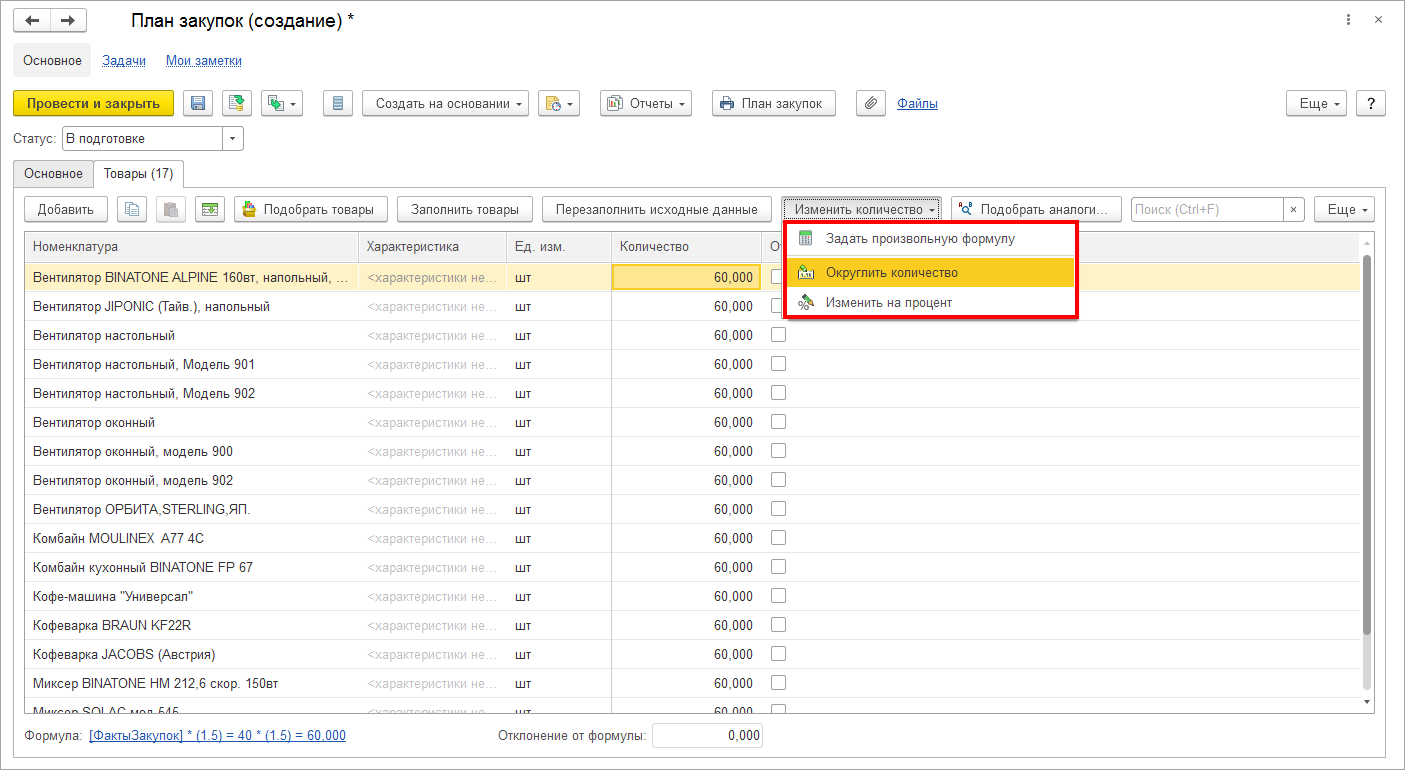Click the Ед. изм. column header

[x=559, y=246]
